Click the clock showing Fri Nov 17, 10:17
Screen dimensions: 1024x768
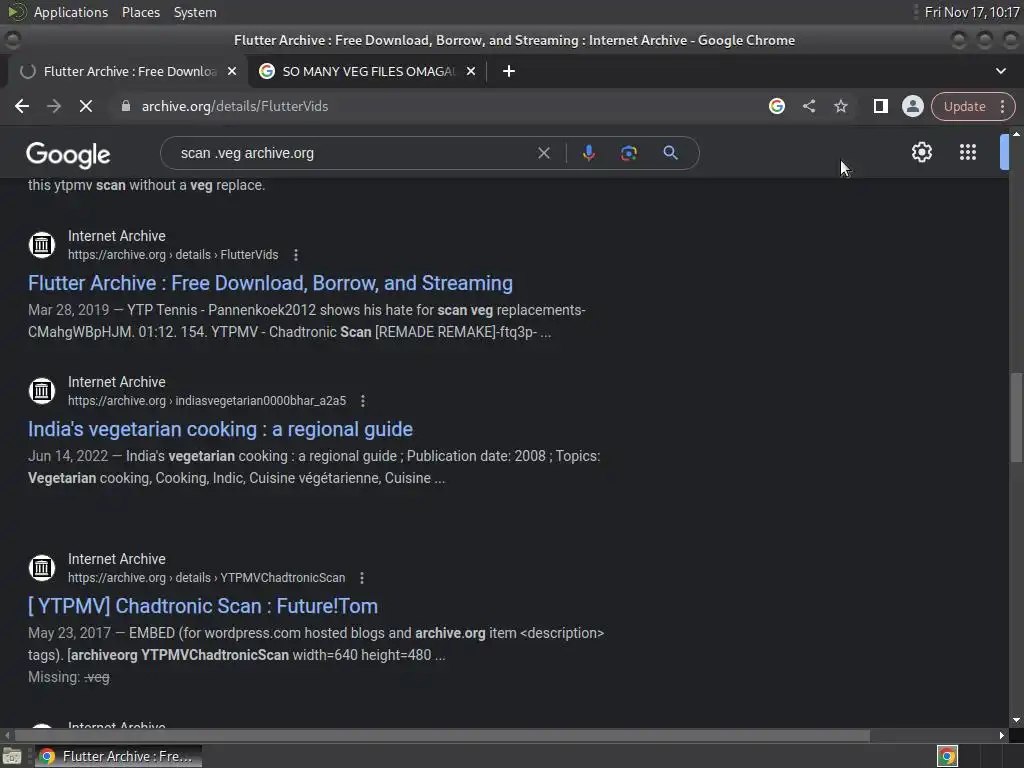tap(972, 12)
